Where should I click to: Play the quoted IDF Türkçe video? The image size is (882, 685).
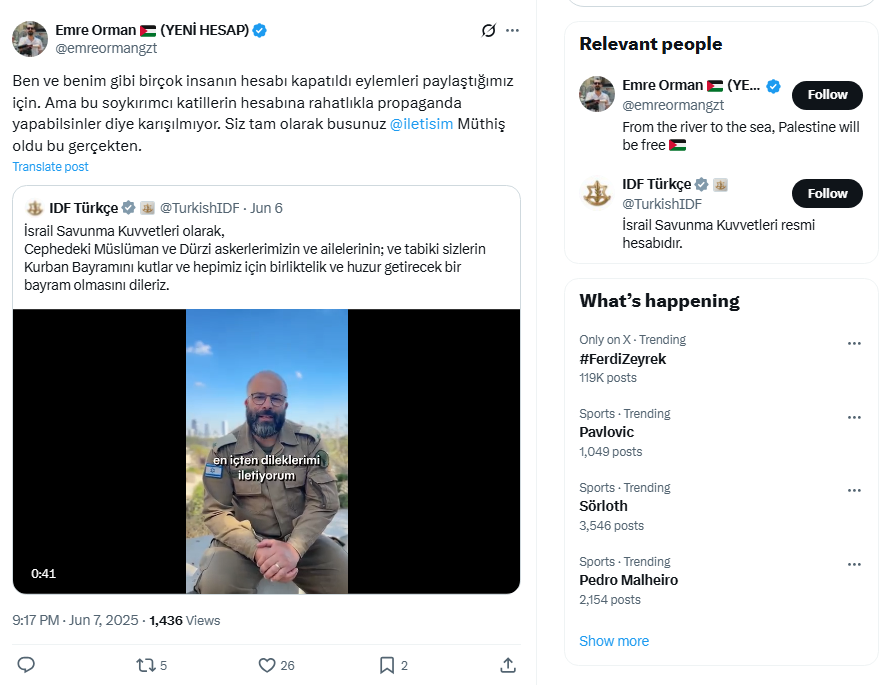(266, 451)
